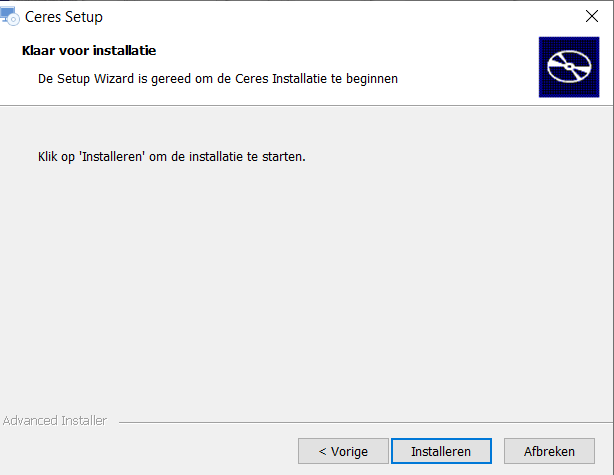This screenshot has height=475, width=614.
Task: Click the Installeren button to start installation
Action: click(x=441, y=451)
